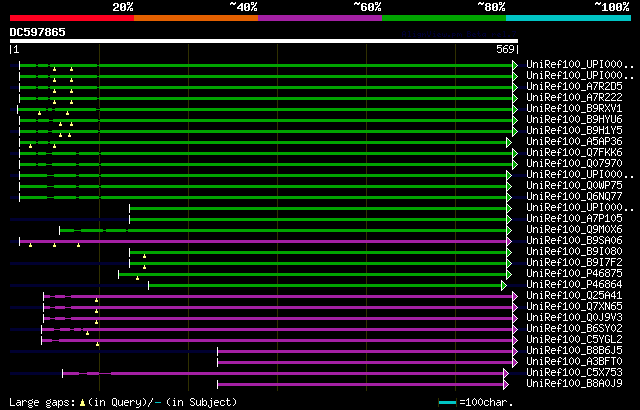This screenshot has height=410, width=640.
Task: Click the purple alignment bar of B8A0J9
Action: (x=361, y=385)
